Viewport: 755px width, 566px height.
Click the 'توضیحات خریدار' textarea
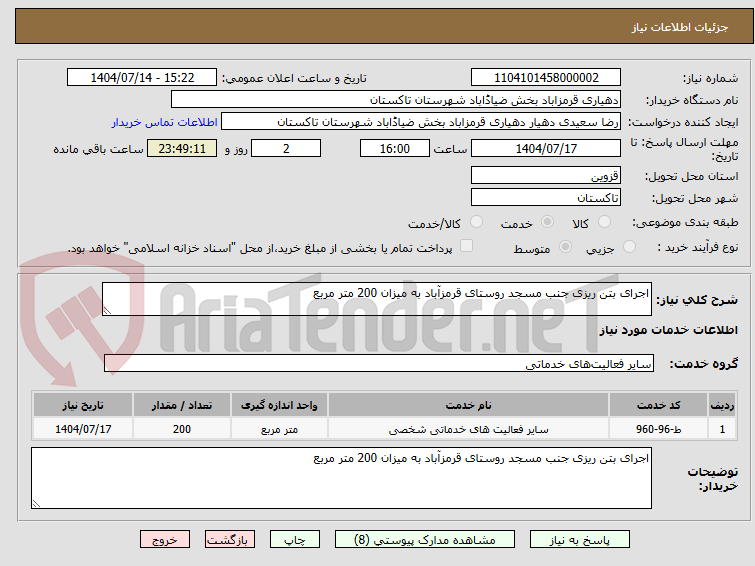point(341,478)
